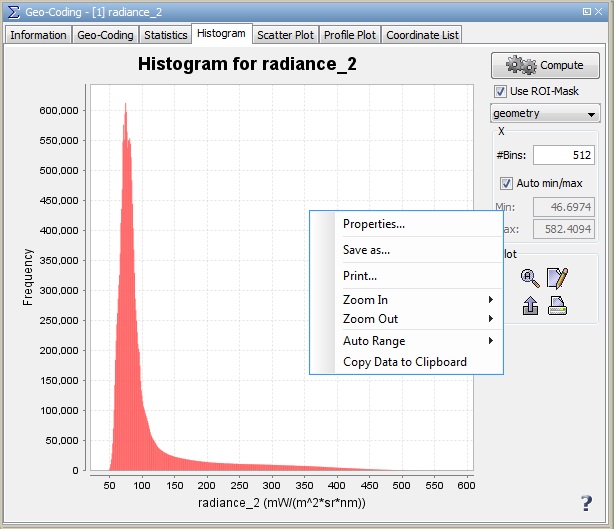Click the export/save plot icon
Screen dimensions: 615x529
(x=530, y=307)
